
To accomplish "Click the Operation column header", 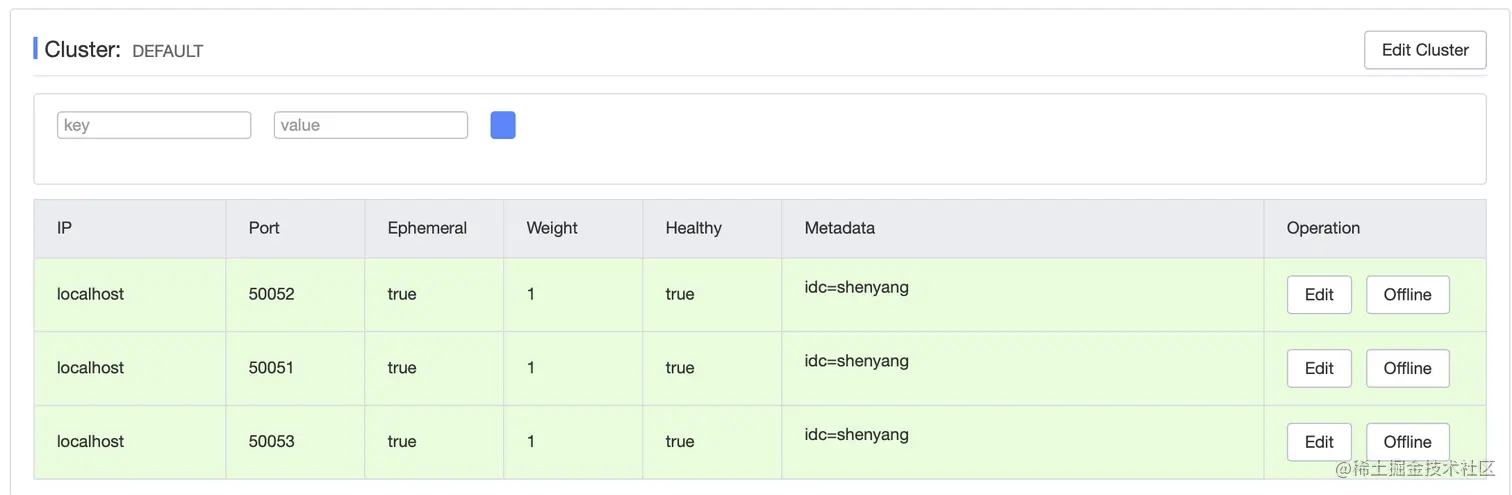I will [1323, 228].
